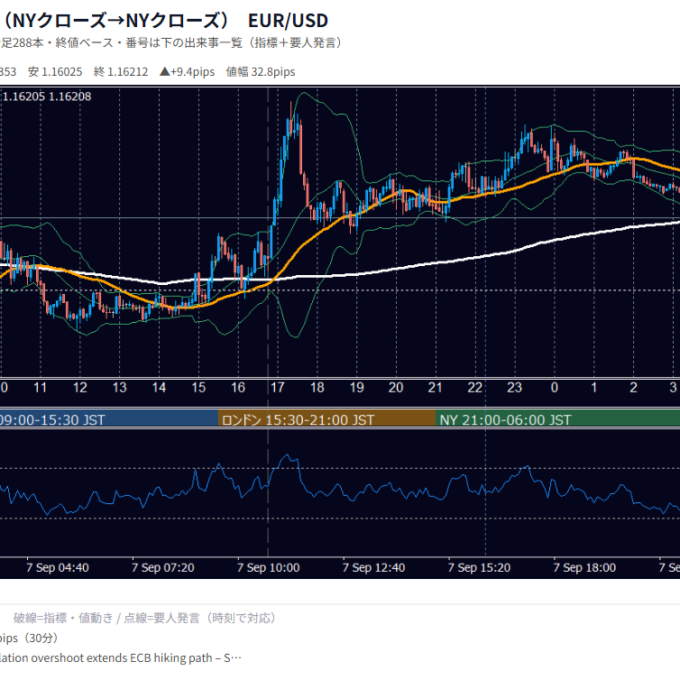Click the hour axis label 21
Screen dimensions: 680x680
point(435,387)
